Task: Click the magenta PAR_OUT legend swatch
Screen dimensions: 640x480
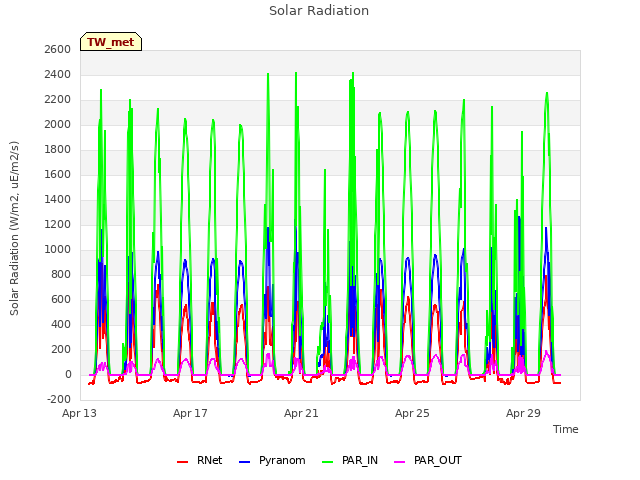Action: coord(400,462)
